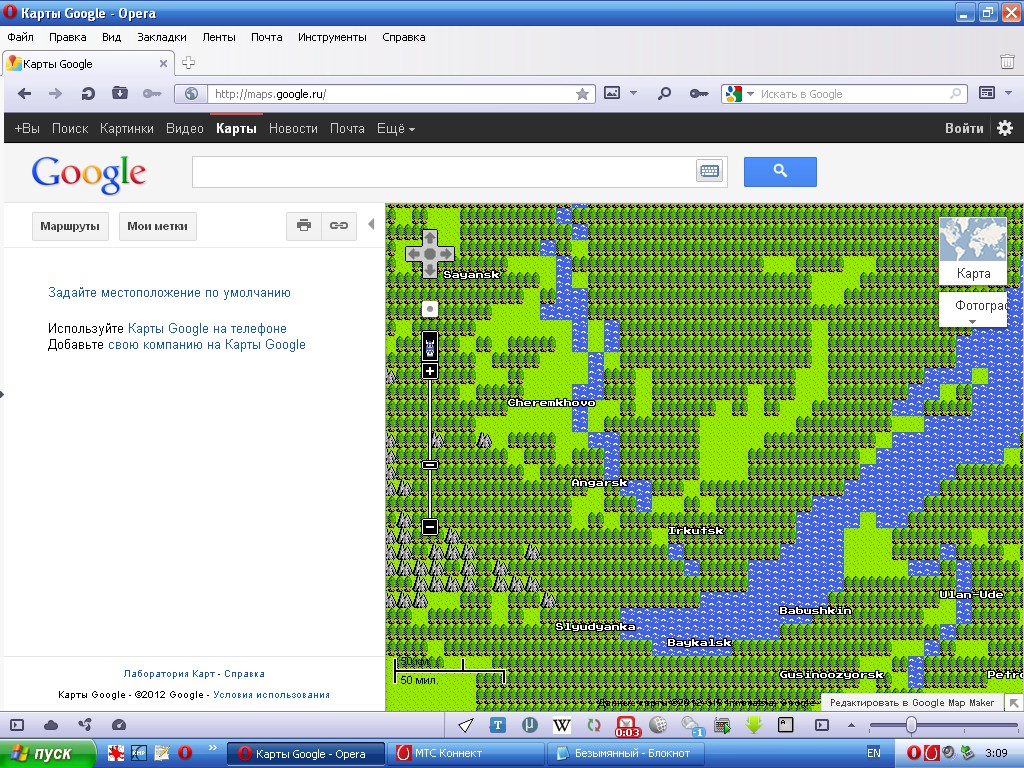Image resolution: width=1024 pixels, height=768 pixels.
Task: Open the on-screen keyboard in the search box
Action: 709,172
